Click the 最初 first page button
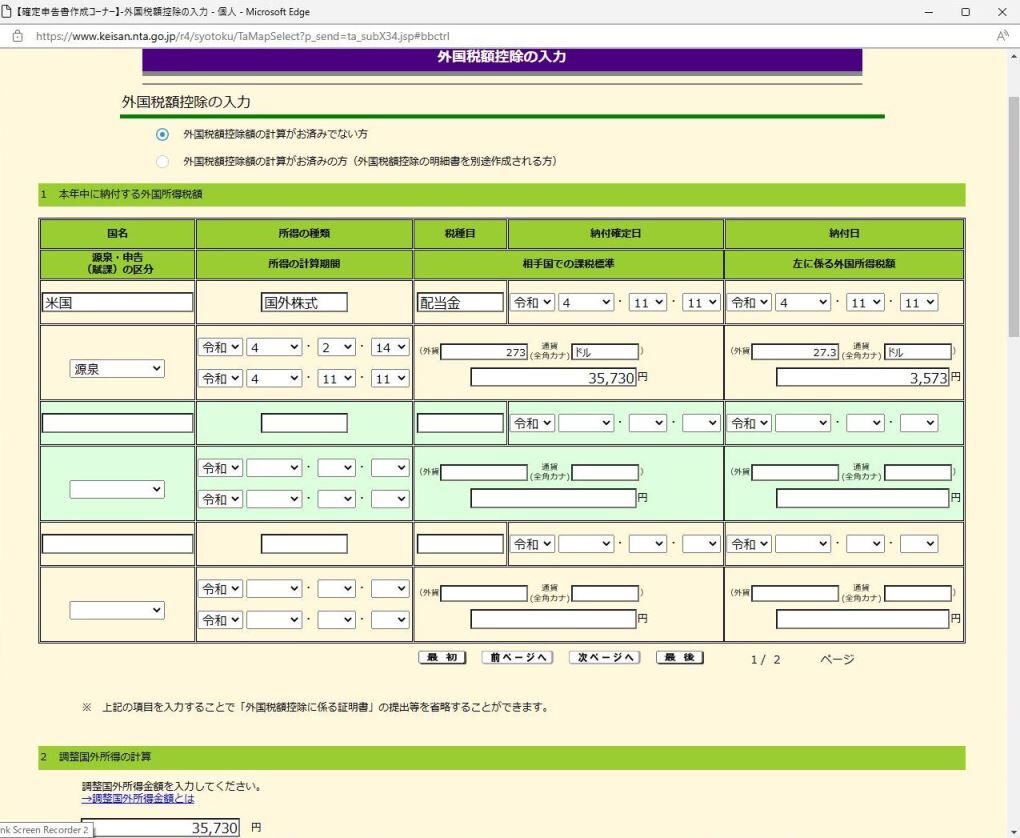The height and width of the screenshot is (838, 1020). pyautogui.click(x=442, y=658)
